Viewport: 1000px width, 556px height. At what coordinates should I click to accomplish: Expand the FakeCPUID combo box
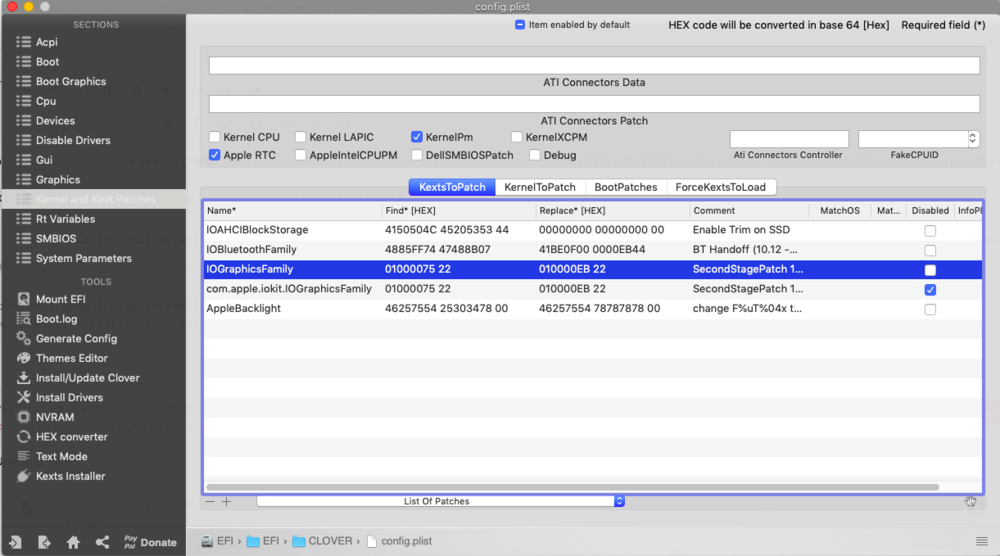(972, 139)
